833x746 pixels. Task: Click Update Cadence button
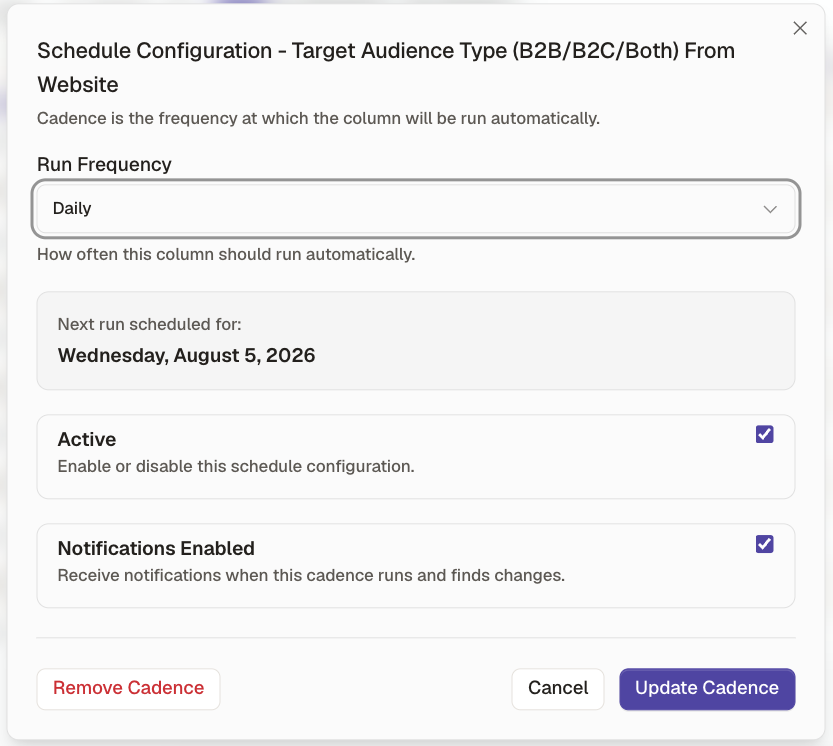pos(707,689)
